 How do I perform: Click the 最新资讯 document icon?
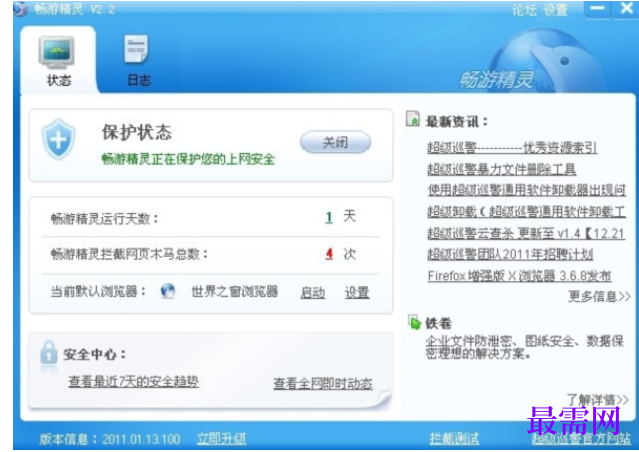tap(412, 119)
